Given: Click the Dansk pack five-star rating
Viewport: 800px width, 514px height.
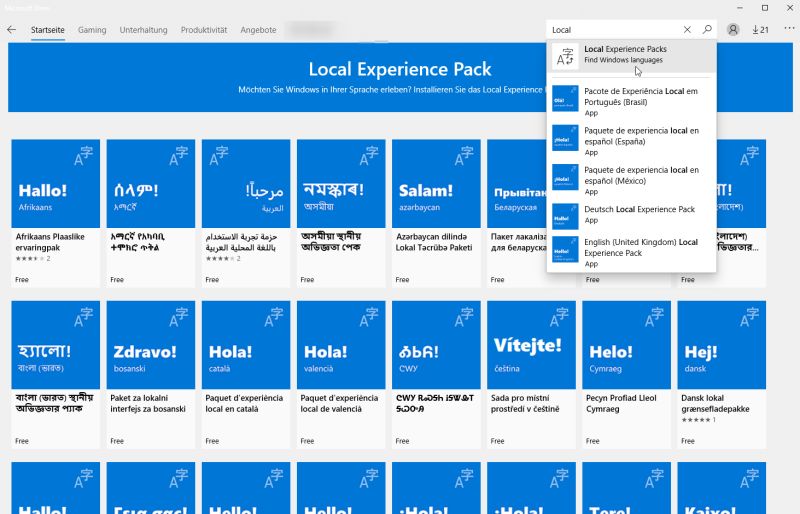Looking at the screenshot, I should click(698, 420).
